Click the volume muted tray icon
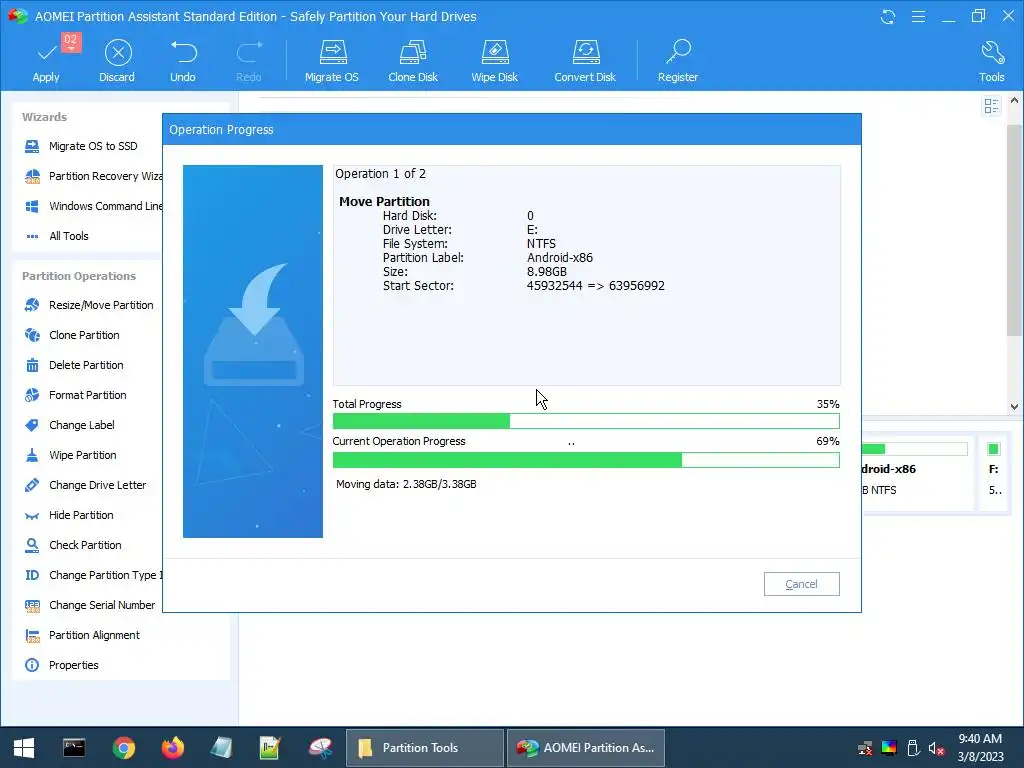Screen dimensions: 1024x768 936,748
